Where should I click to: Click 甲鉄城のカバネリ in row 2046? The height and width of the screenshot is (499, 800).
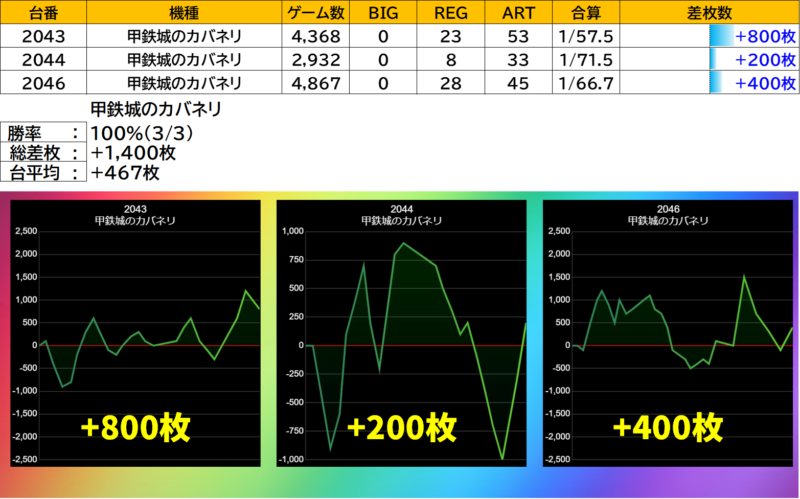(x=184, y=83)
